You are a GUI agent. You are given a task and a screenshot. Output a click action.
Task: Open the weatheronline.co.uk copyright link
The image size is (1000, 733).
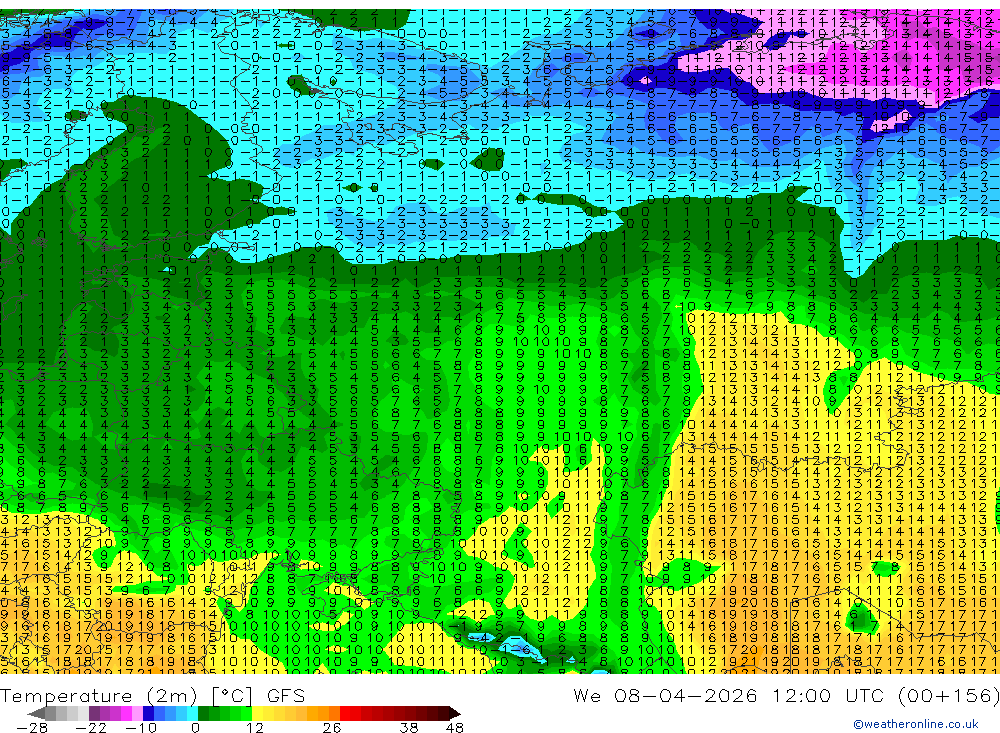point(916,724)
